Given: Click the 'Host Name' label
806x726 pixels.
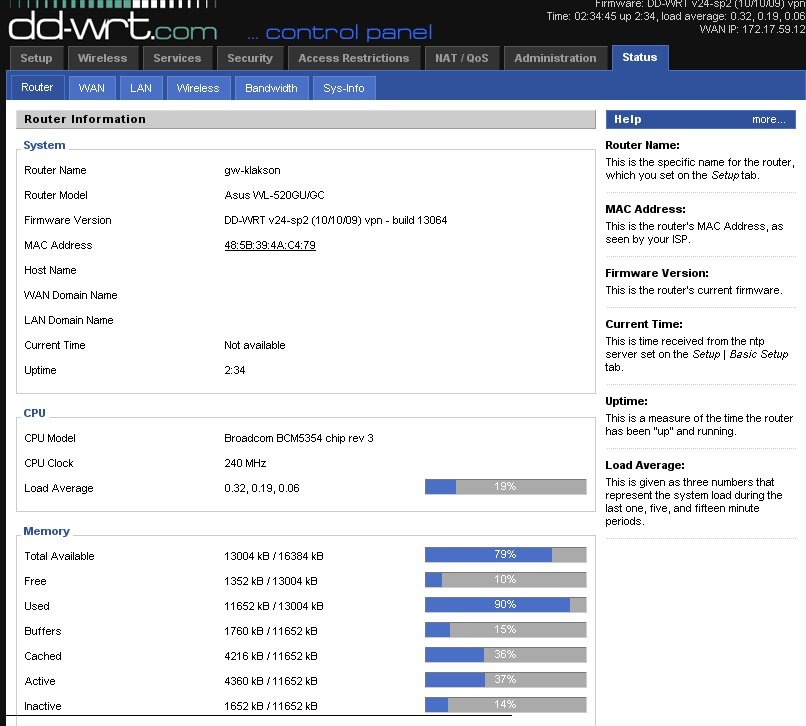Looking at the screenshot, I should [x=50, y=270].
